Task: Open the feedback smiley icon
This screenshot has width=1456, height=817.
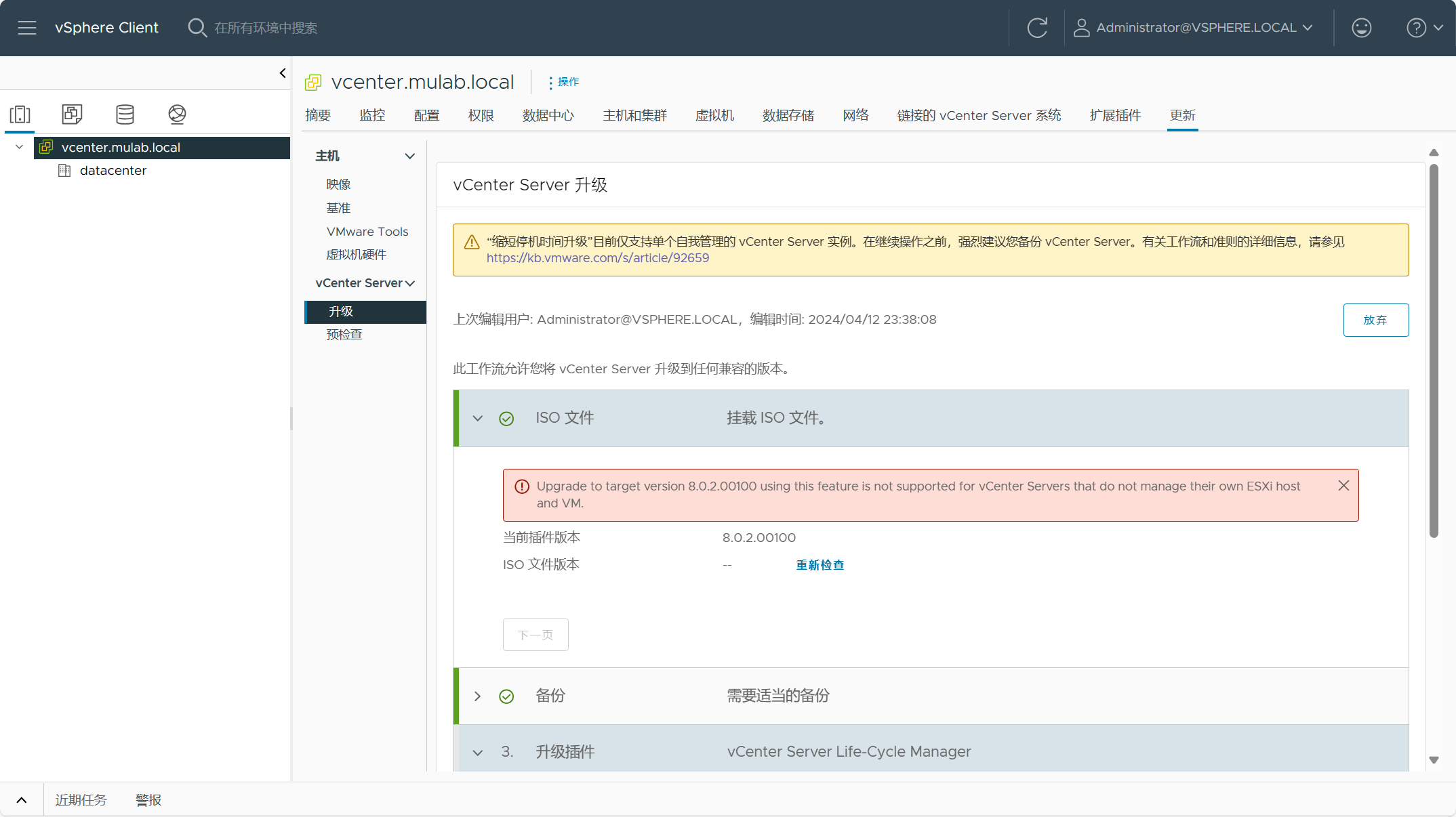Action: point(1361,28)
